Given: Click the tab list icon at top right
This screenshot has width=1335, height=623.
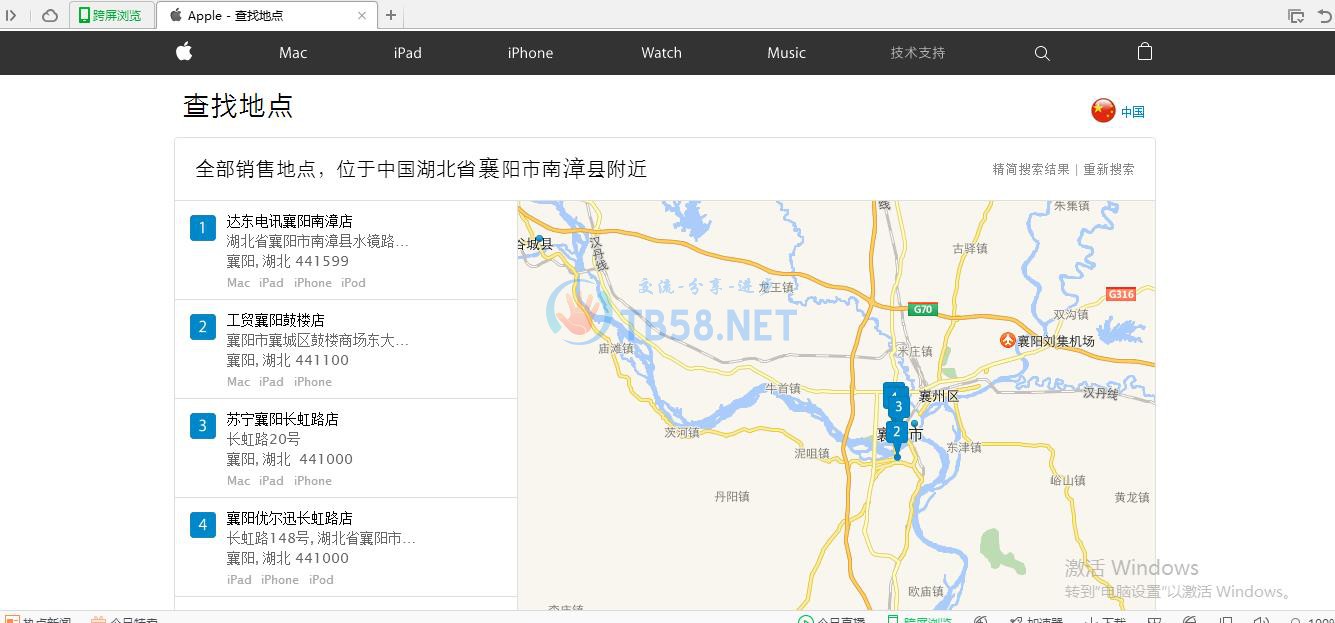Looking at the screenshot, I should tap(1296, 15).
